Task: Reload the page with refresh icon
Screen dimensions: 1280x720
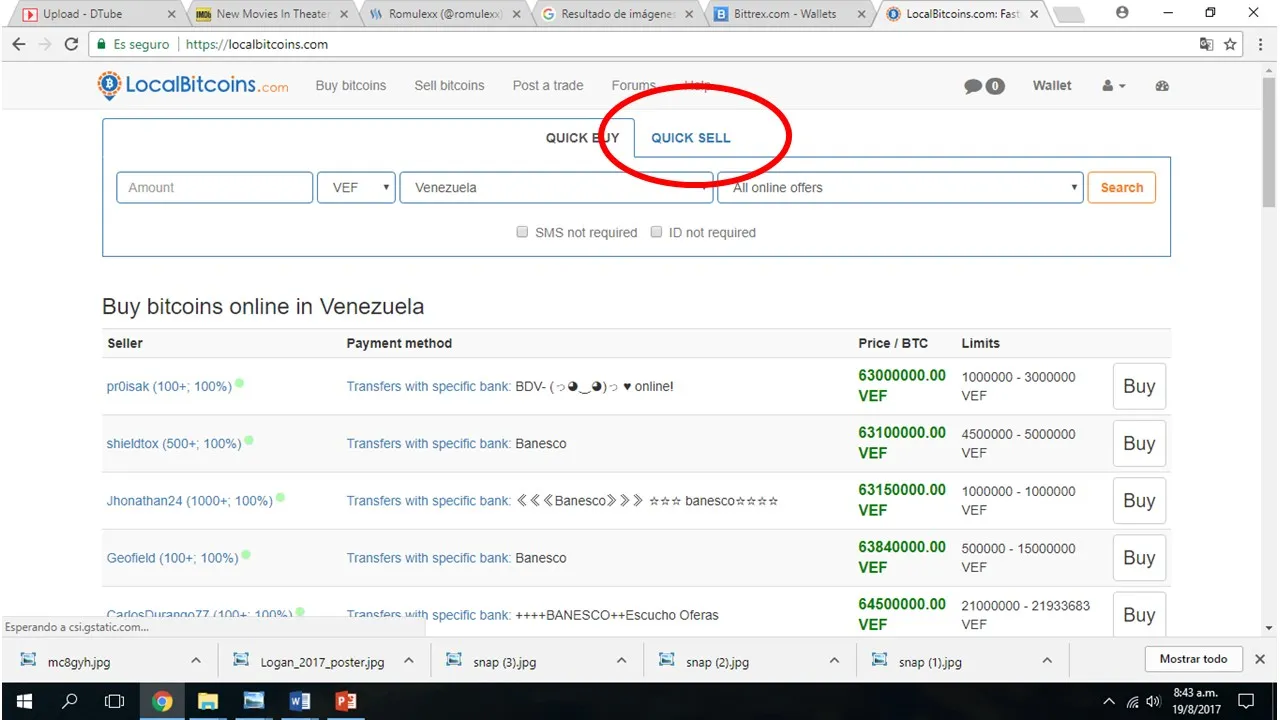Action: pyautogui.click(x=71, y=44)
